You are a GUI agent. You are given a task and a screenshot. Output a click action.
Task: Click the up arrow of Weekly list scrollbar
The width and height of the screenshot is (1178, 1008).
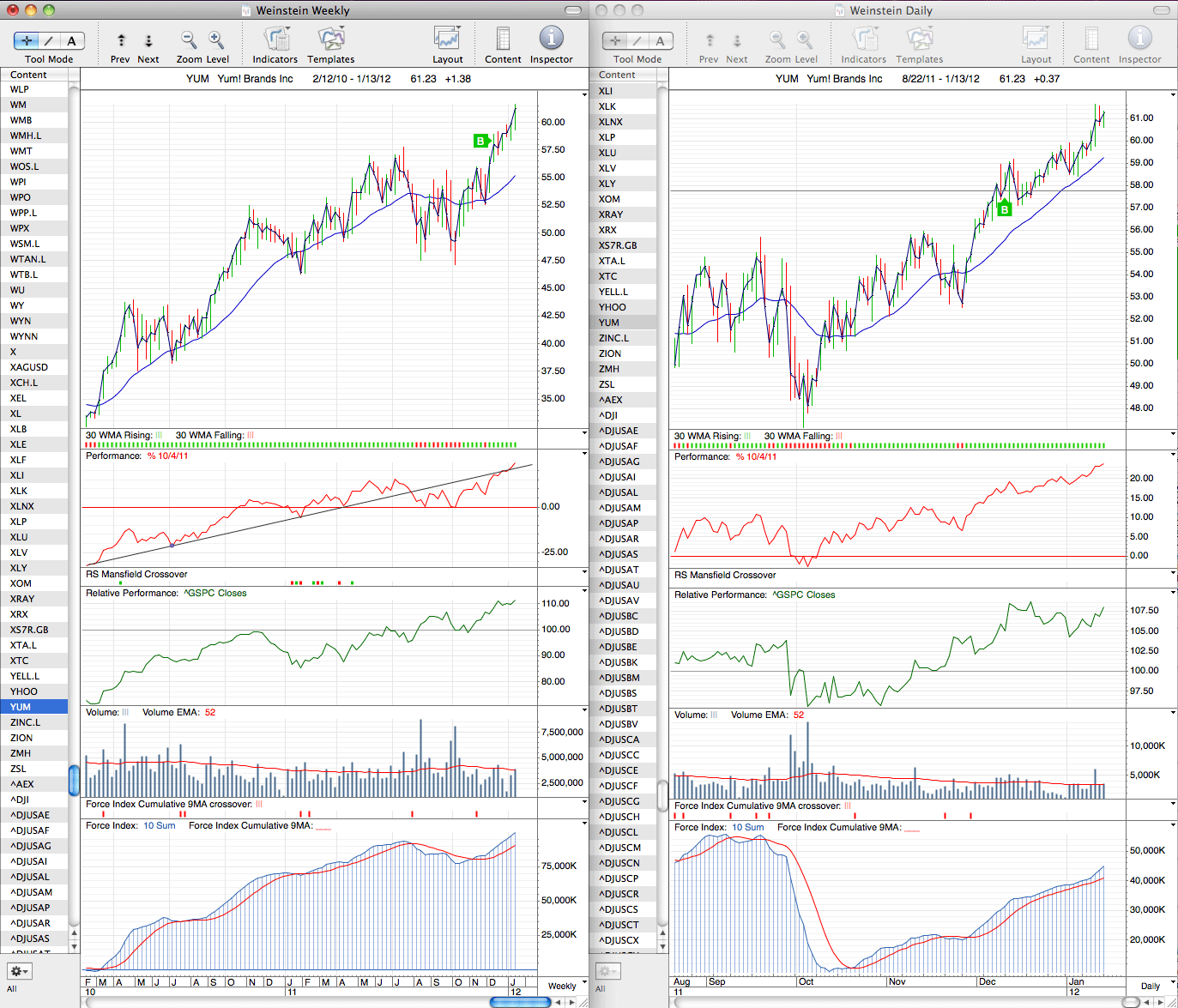[74, 933]
